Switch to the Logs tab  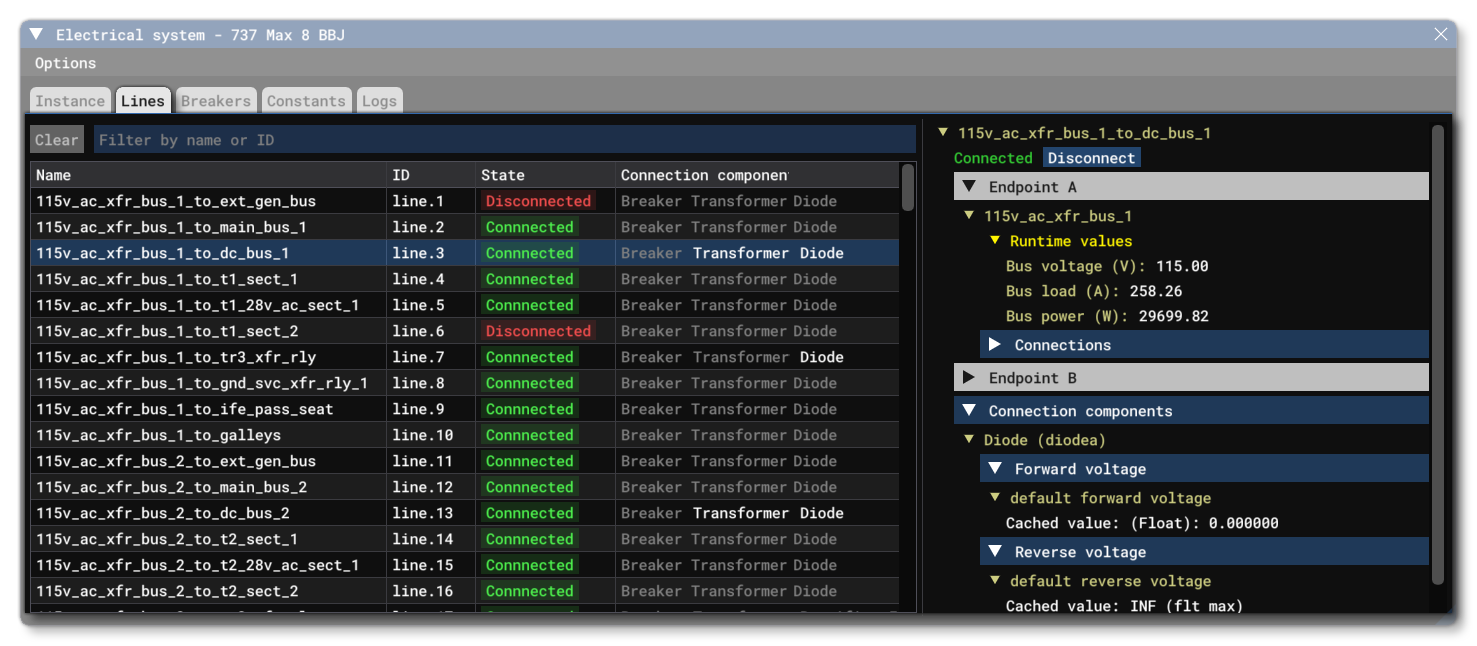[379, 100]
